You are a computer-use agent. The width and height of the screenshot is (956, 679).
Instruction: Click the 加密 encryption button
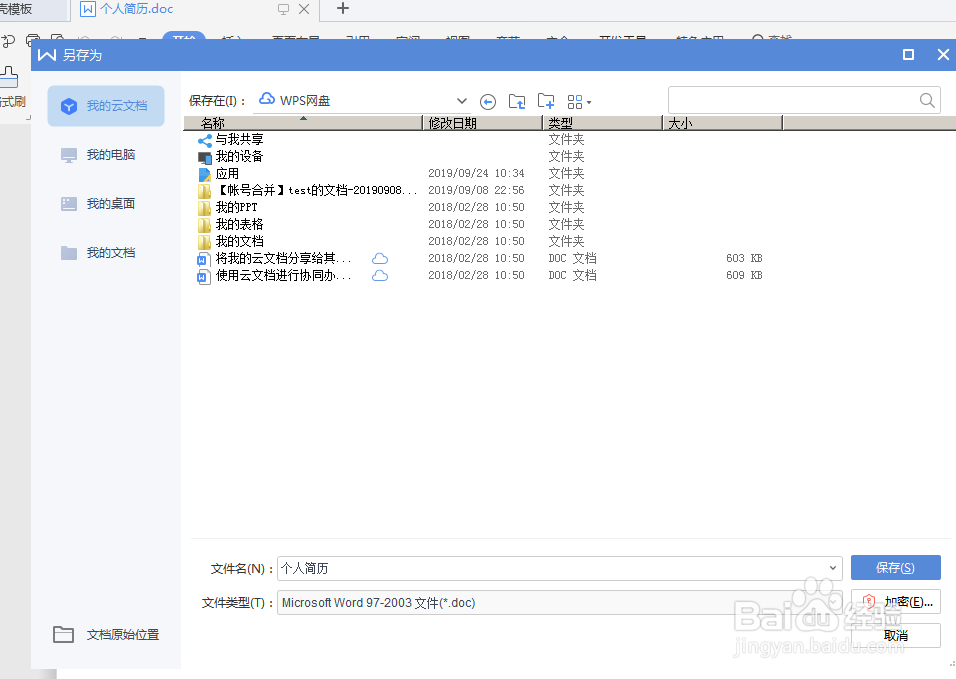click(x=895, y=601)
